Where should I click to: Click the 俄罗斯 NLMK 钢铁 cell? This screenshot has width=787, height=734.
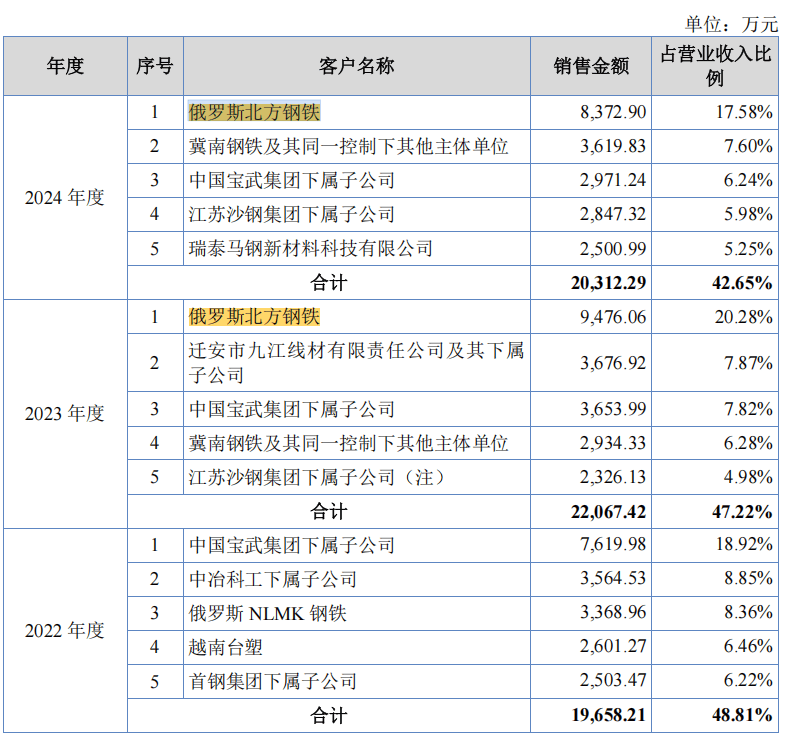click(x=268, y=613)
